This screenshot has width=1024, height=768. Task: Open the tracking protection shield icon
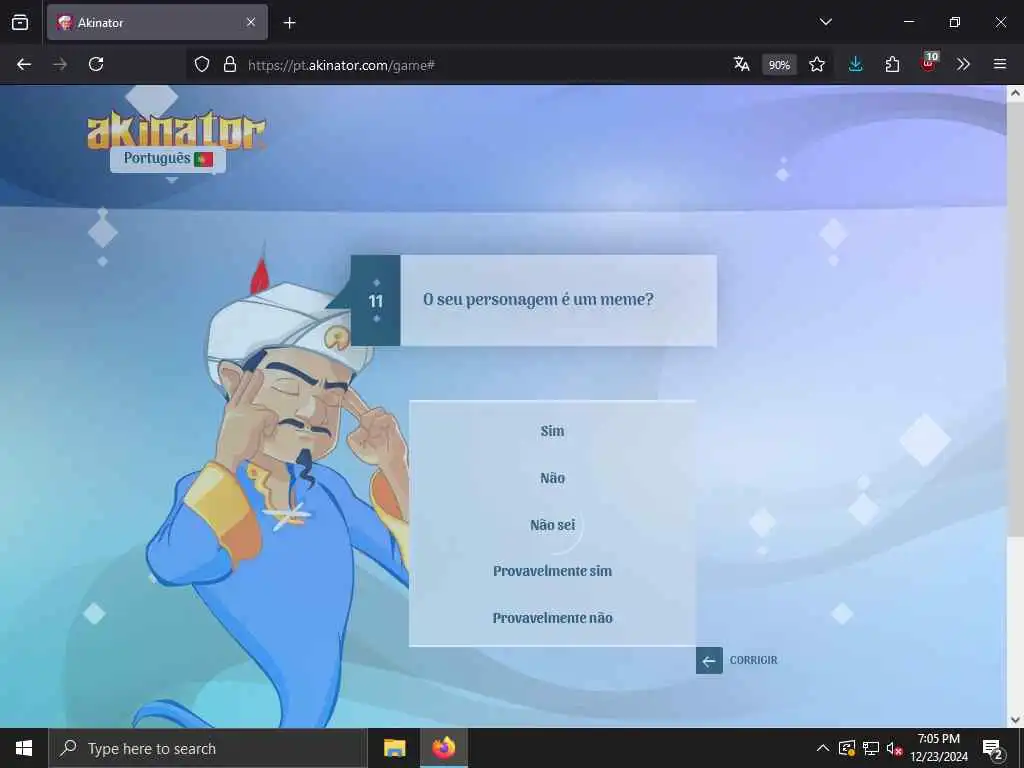(x=202, y=64)
